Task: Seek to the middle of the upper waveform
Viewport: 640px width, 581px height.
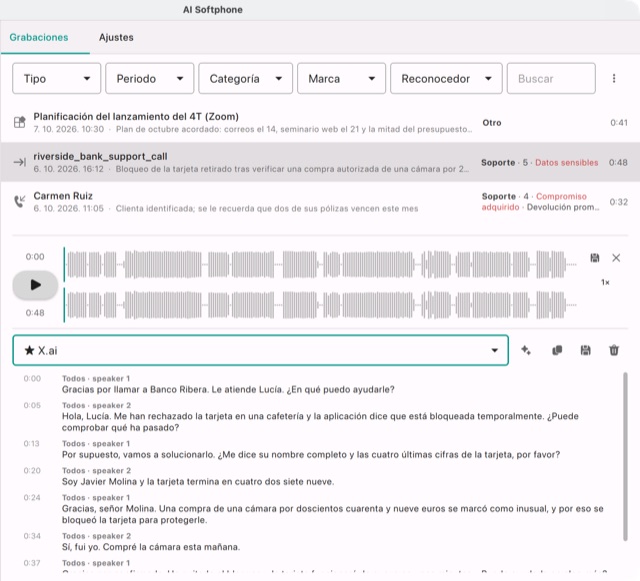Action: point(320,264)
